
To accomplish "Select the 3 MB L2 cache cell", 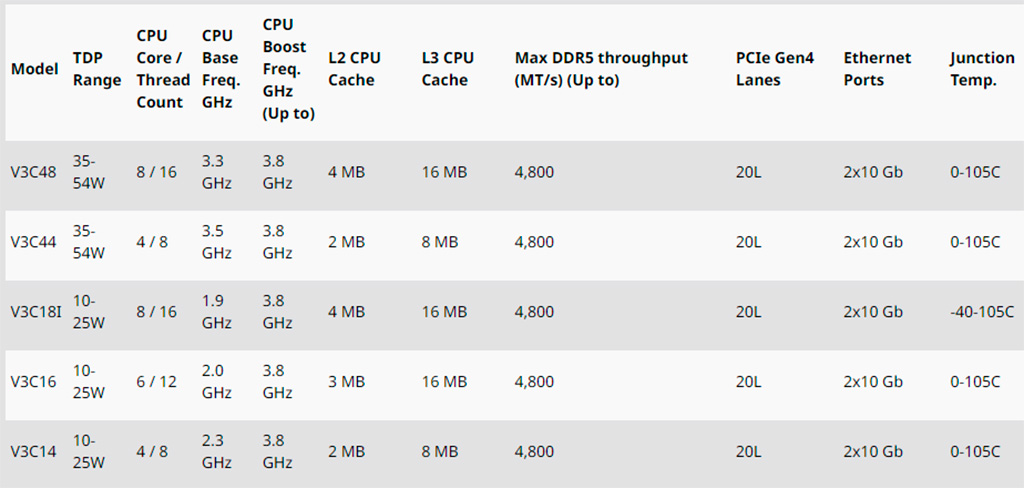I will [x=347, y=382].
